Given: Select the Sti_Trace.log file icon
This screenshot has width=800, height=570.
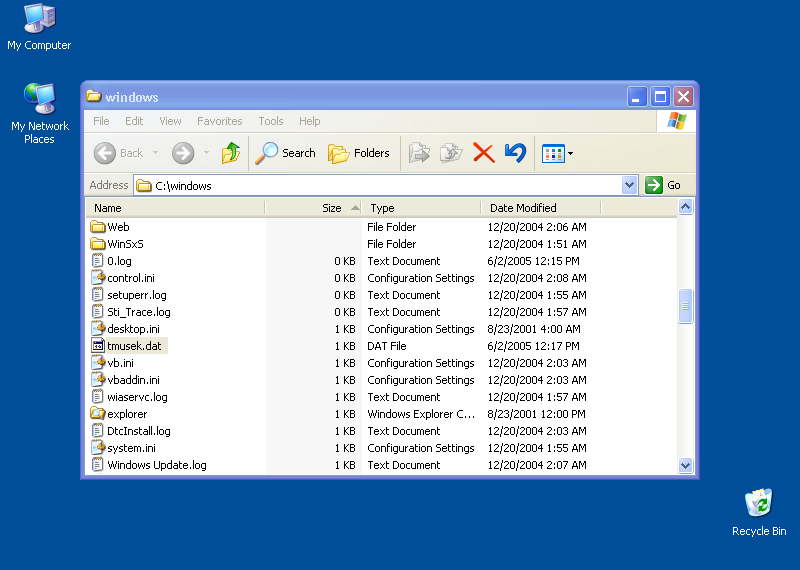Looking at the screenshot, I should [x=97, y=312].
